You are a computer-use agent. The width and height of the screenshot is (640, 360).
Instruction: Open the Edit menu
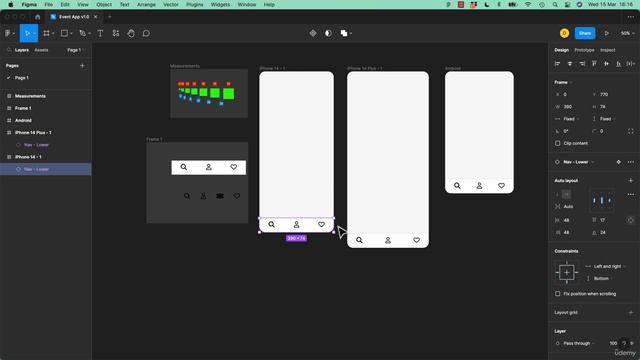[x=65, y=4]
